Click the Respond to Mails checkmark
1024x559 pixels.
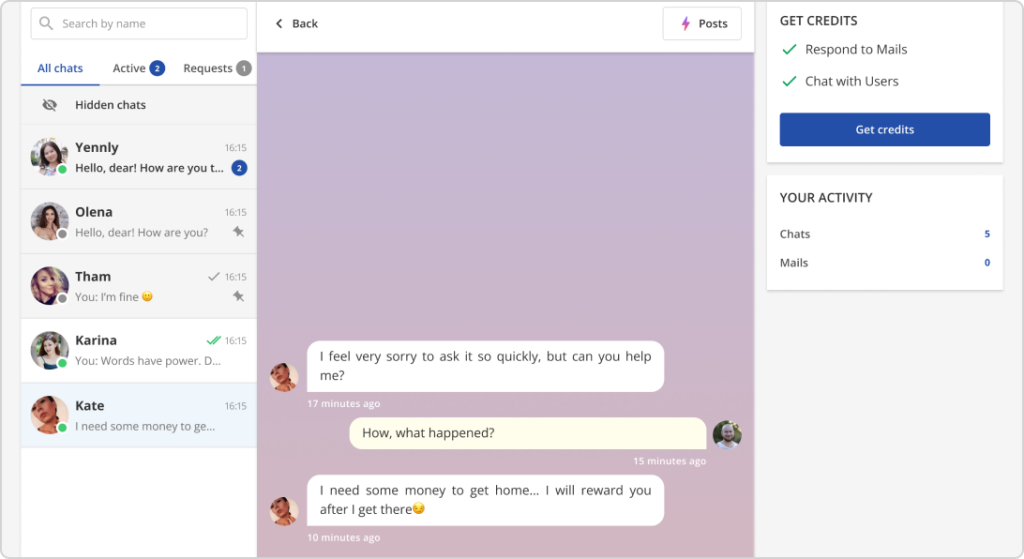click(789, 49)
